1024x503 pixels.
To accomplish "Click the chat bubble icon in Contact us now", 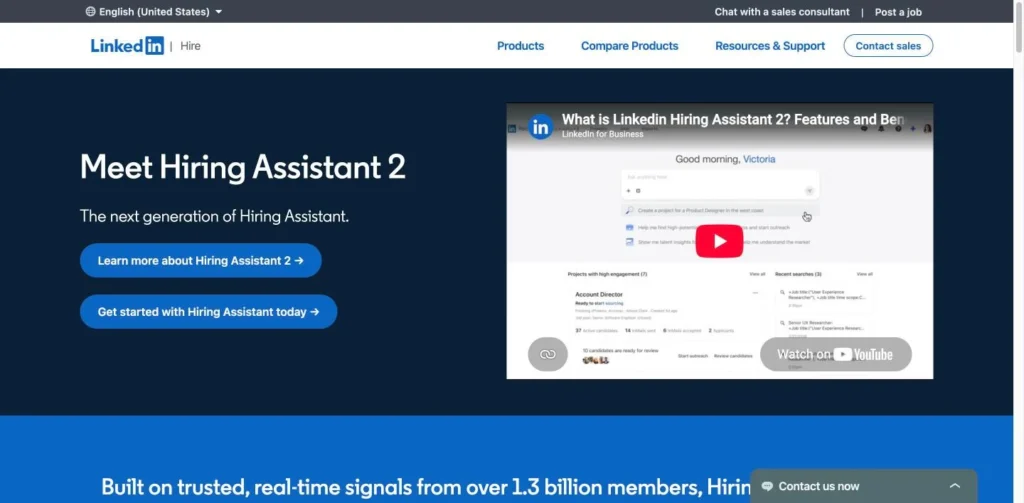I will (767, 486).
